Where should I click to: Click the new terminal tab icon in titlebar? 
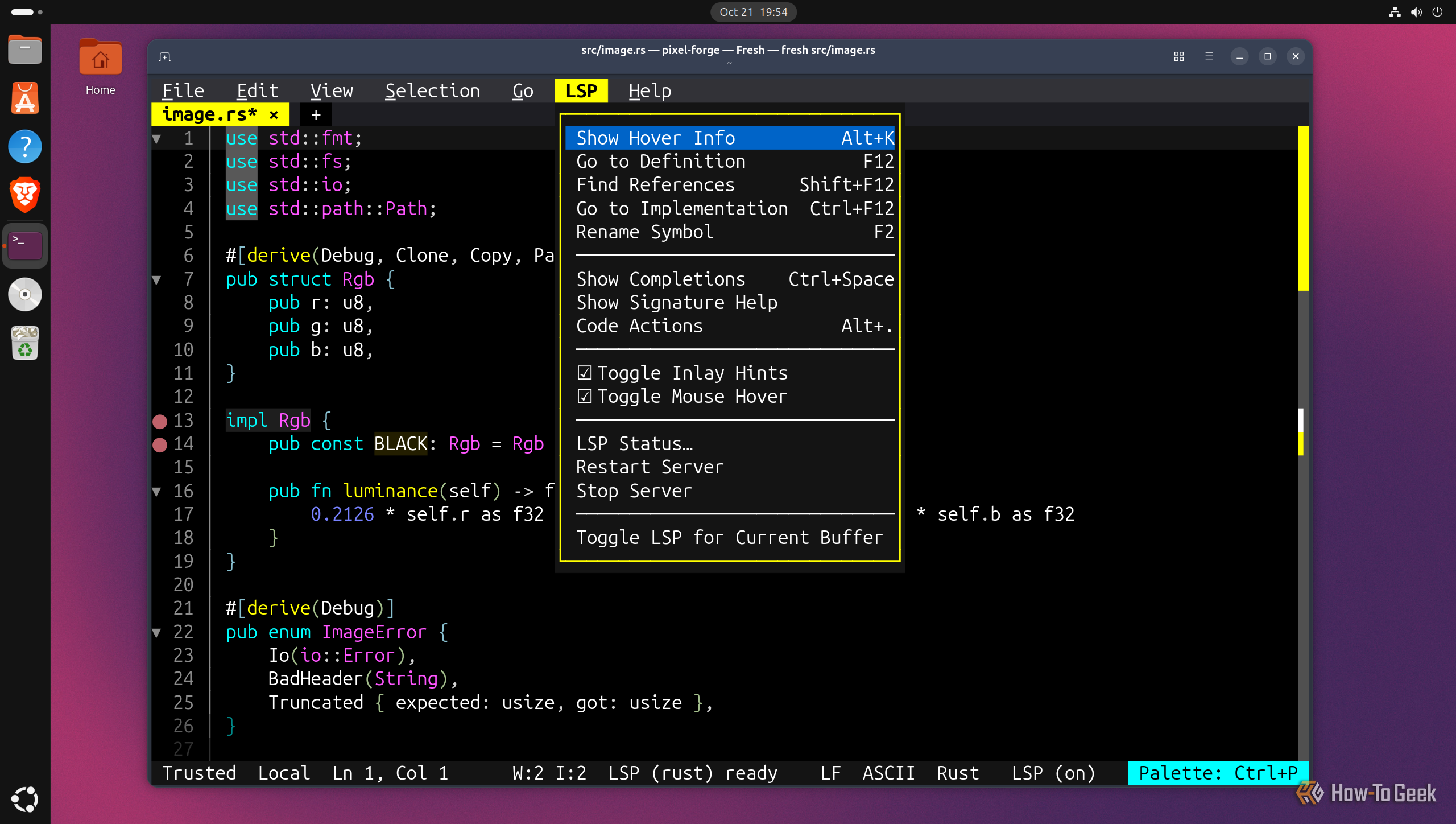click(x=165, y=56)
